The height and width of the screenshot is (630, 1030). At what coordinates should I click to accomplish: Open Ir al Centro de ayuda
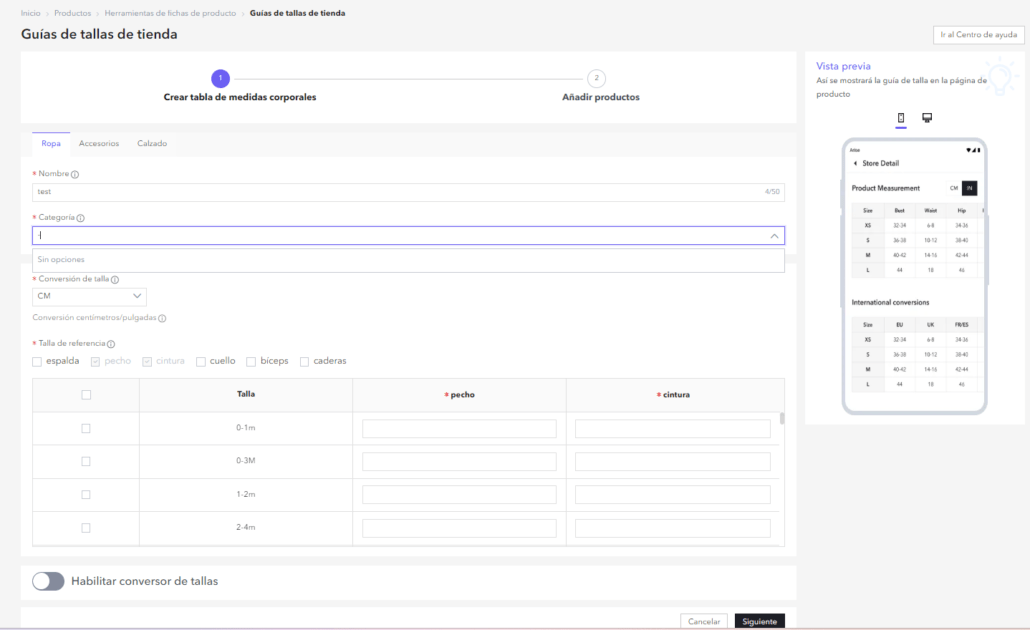click(x=978, y=35)
